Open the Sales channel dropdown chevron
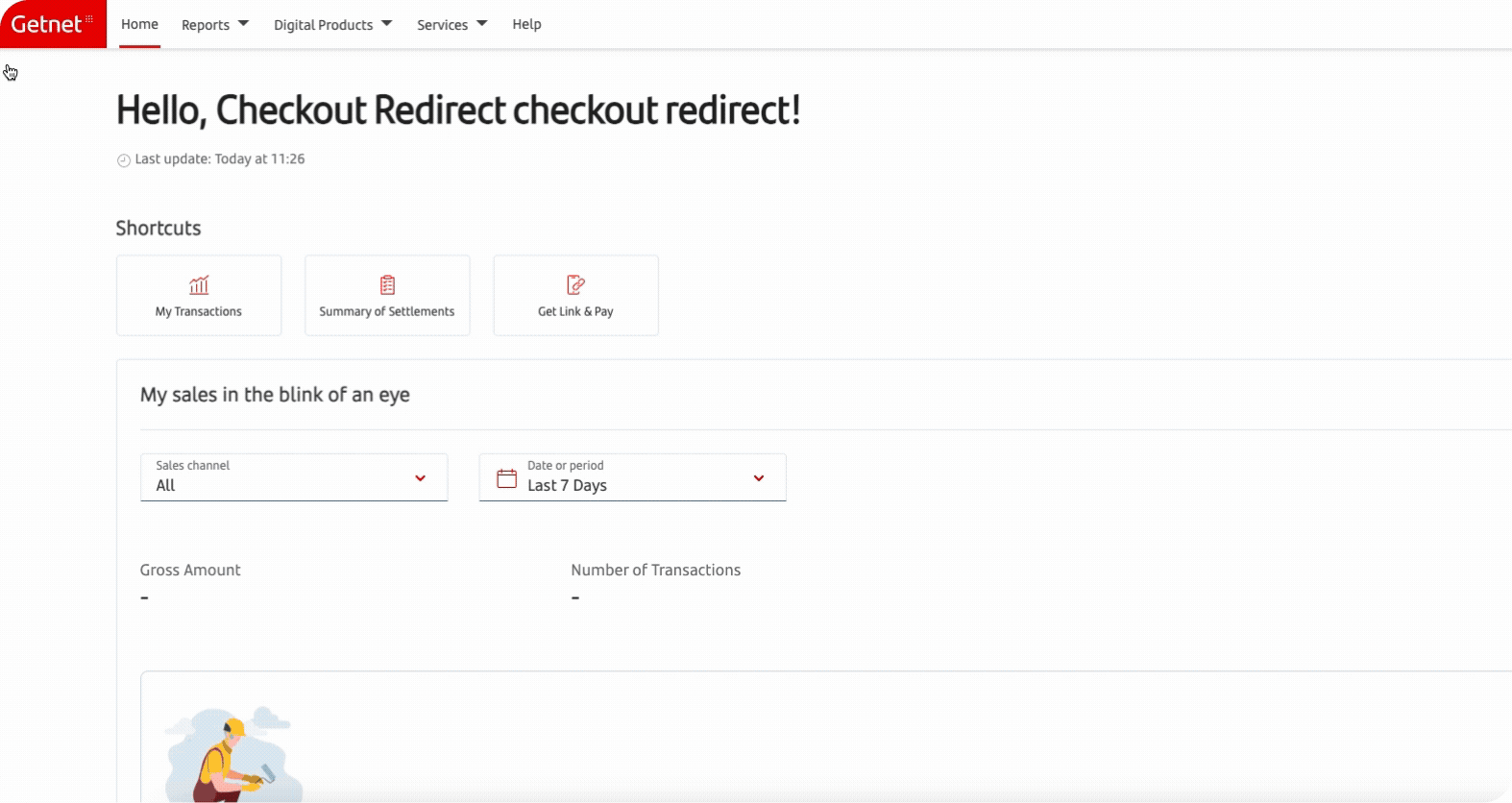 click(x=420, y=478)
